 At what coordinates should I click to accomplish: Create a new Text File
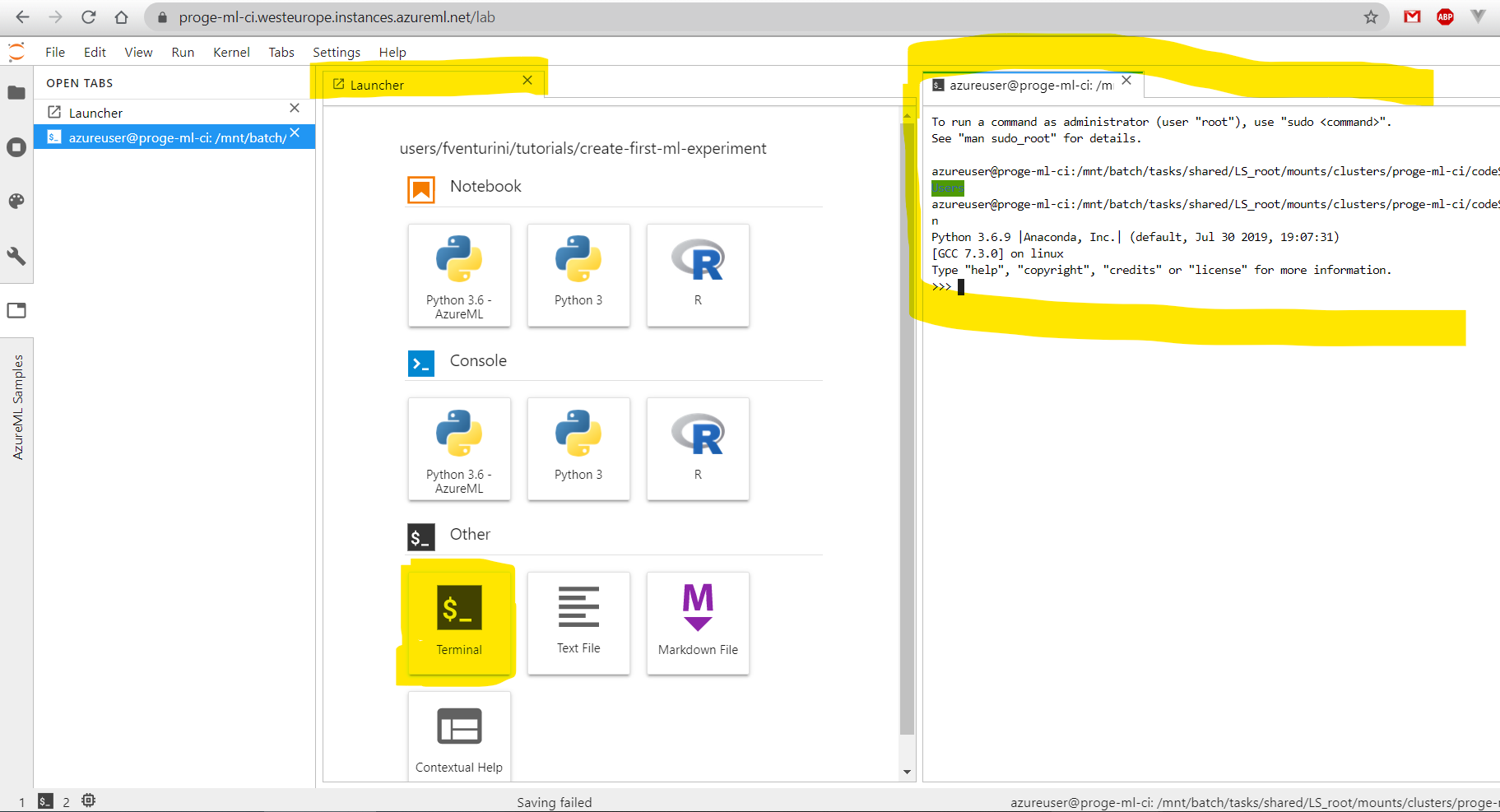578,624
